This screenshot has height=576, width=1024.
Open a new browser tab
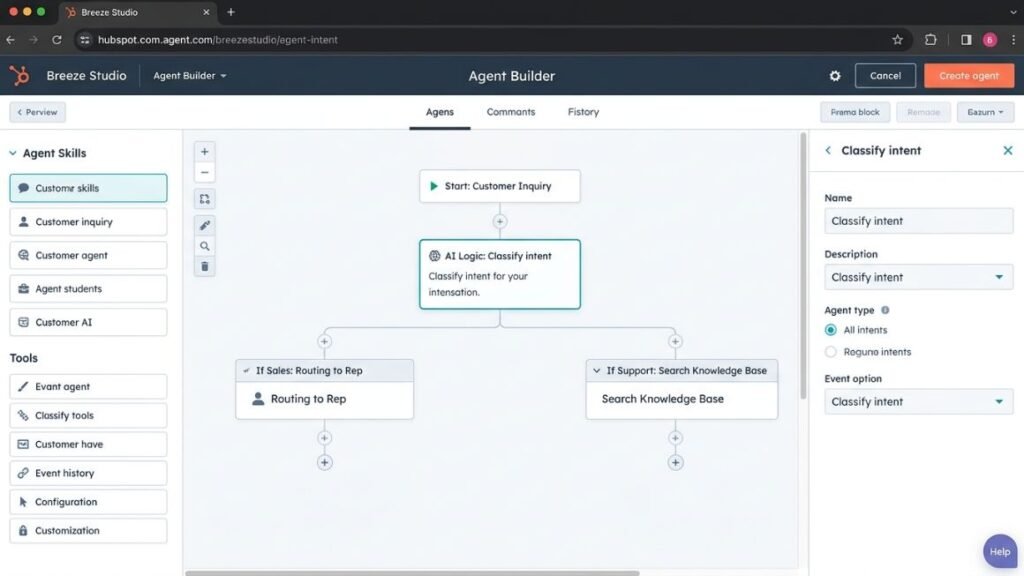(231, 12)
